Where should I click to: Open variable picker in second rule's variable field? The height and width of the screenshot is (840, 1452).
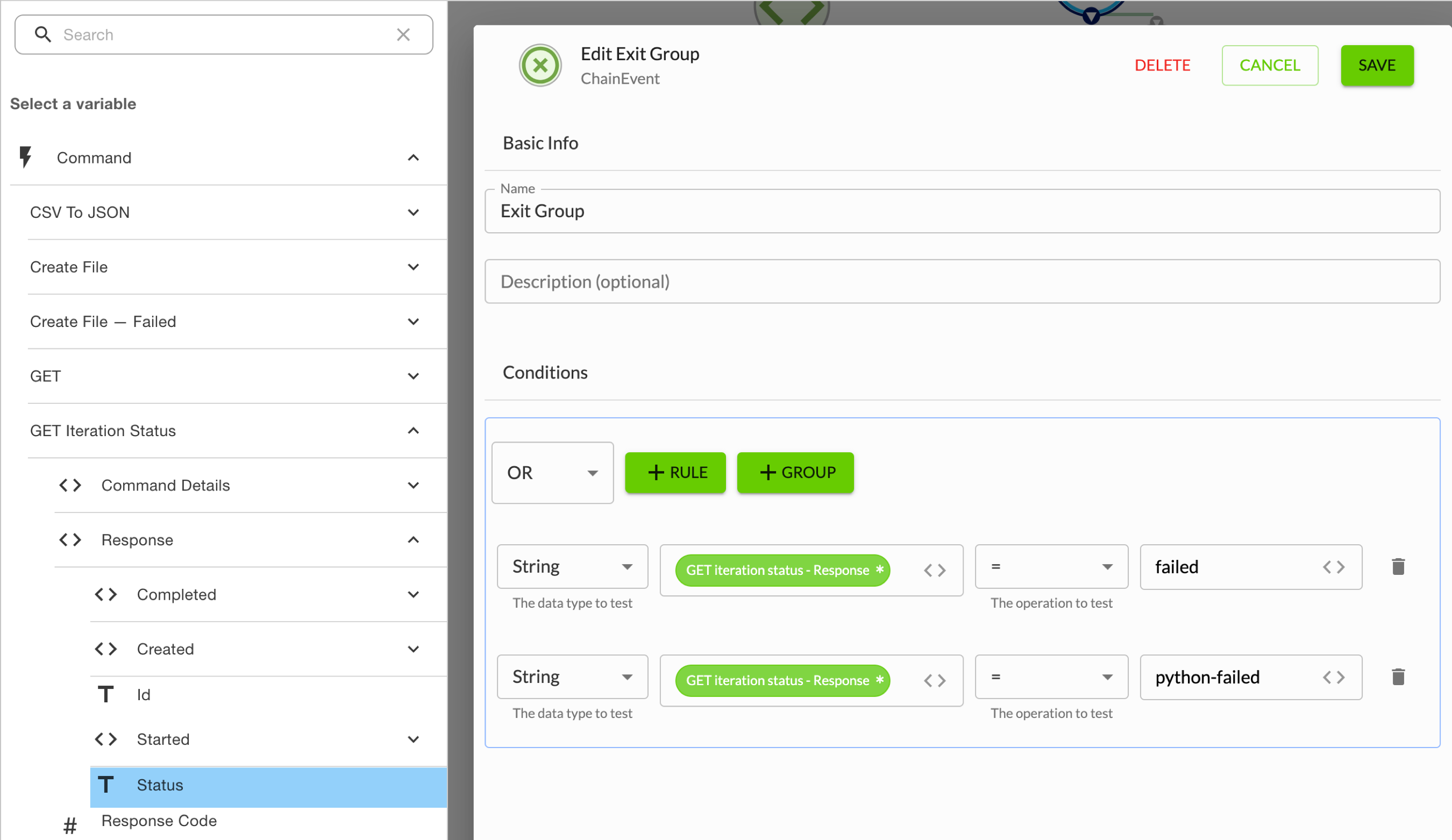click(x=935, y=680)
